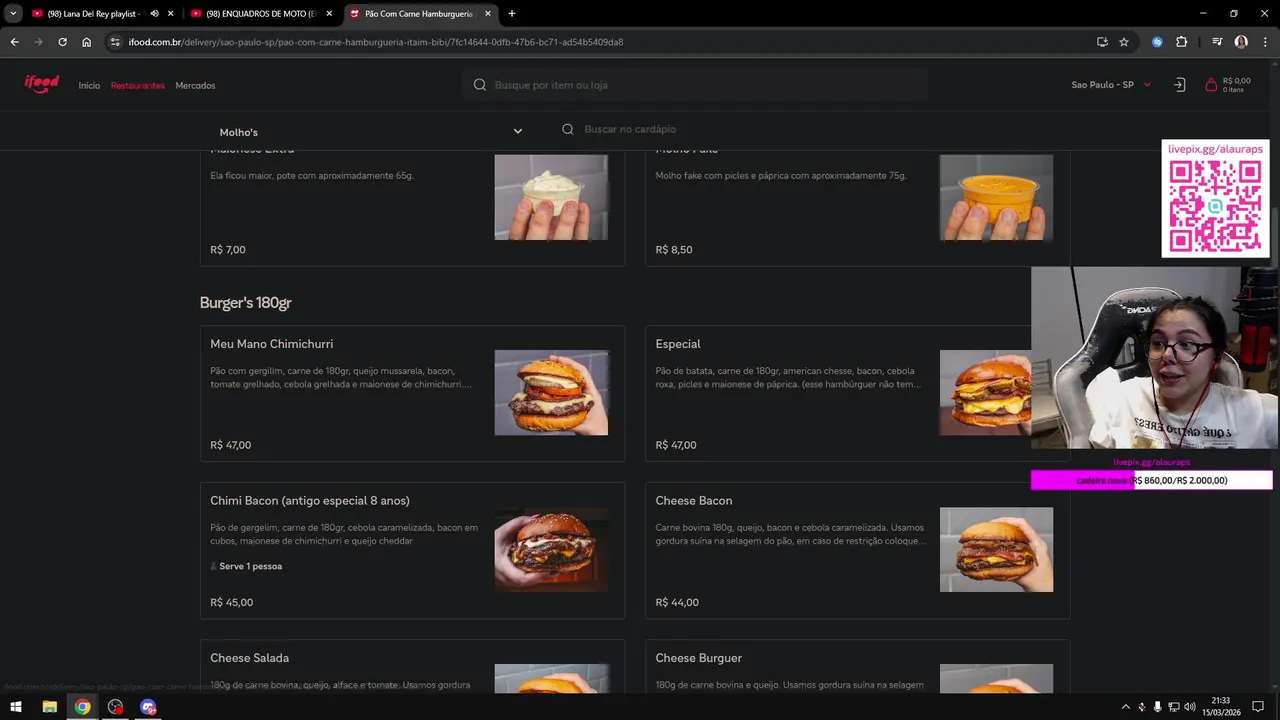Click the install app icon in address bar
The height and width of the screenshot is (720, 1280).
tap(1102, 42)
